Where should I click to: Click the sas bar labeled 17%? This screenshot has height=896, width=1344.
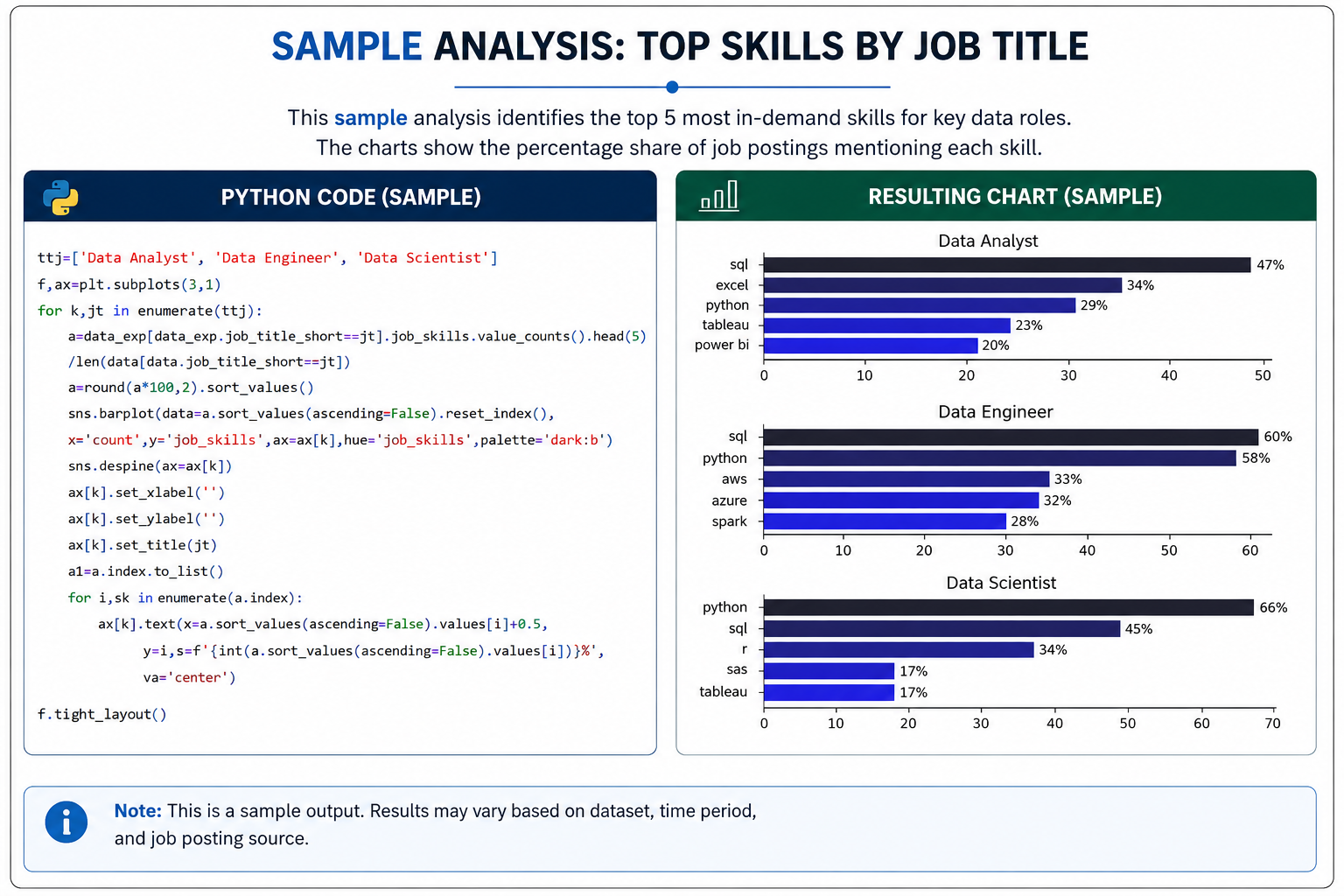click(x=829, y=671)
